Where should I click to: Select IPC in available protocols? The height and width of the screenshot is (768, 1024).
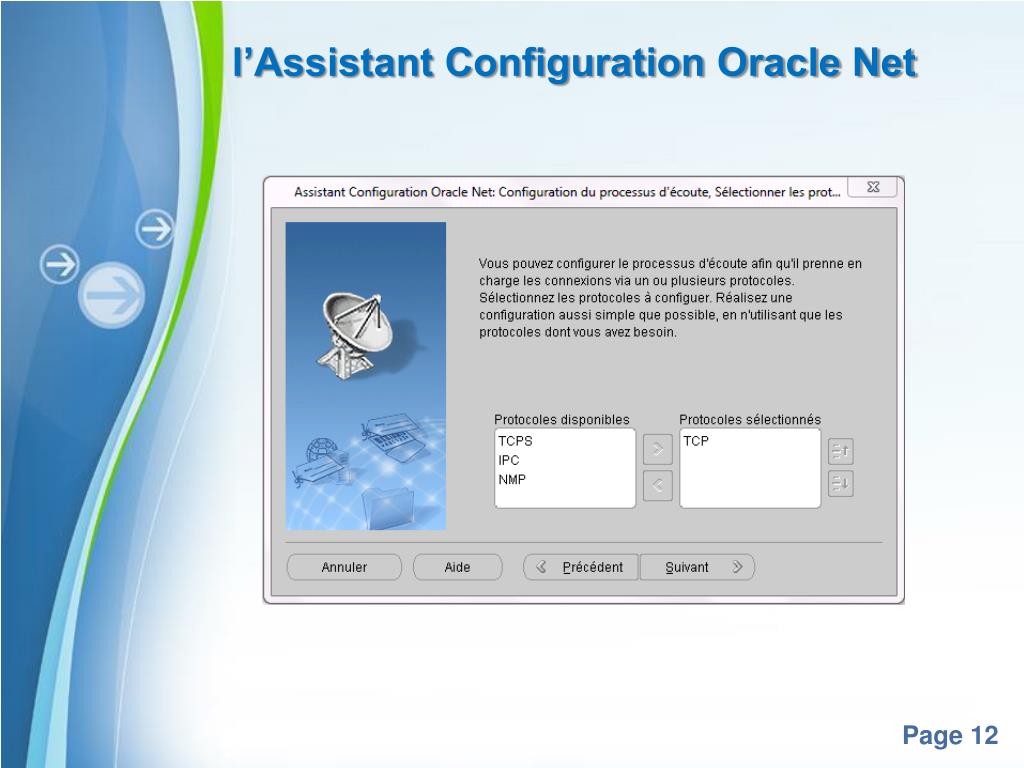[509, 460]
